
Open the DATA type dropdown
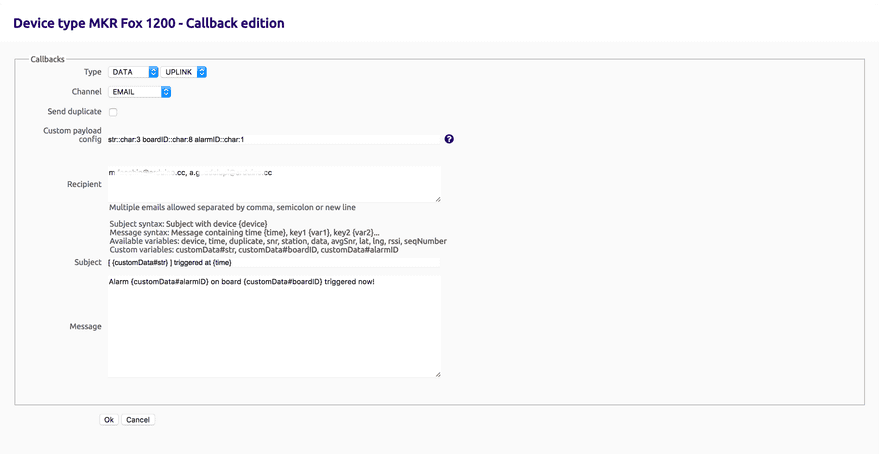(x=133, y=72)
